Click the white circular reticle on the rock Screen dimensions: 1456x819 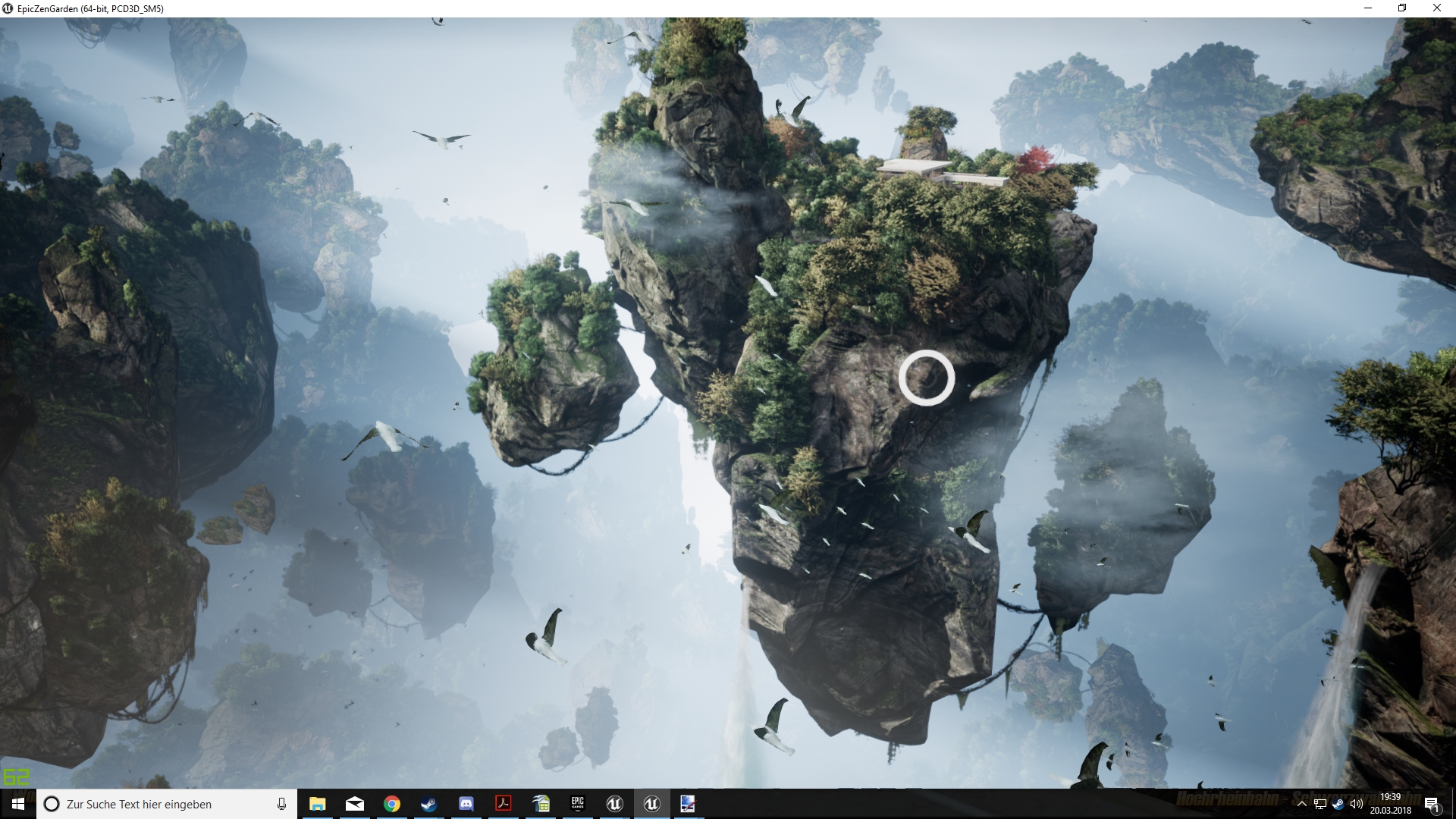click(926, 378)
